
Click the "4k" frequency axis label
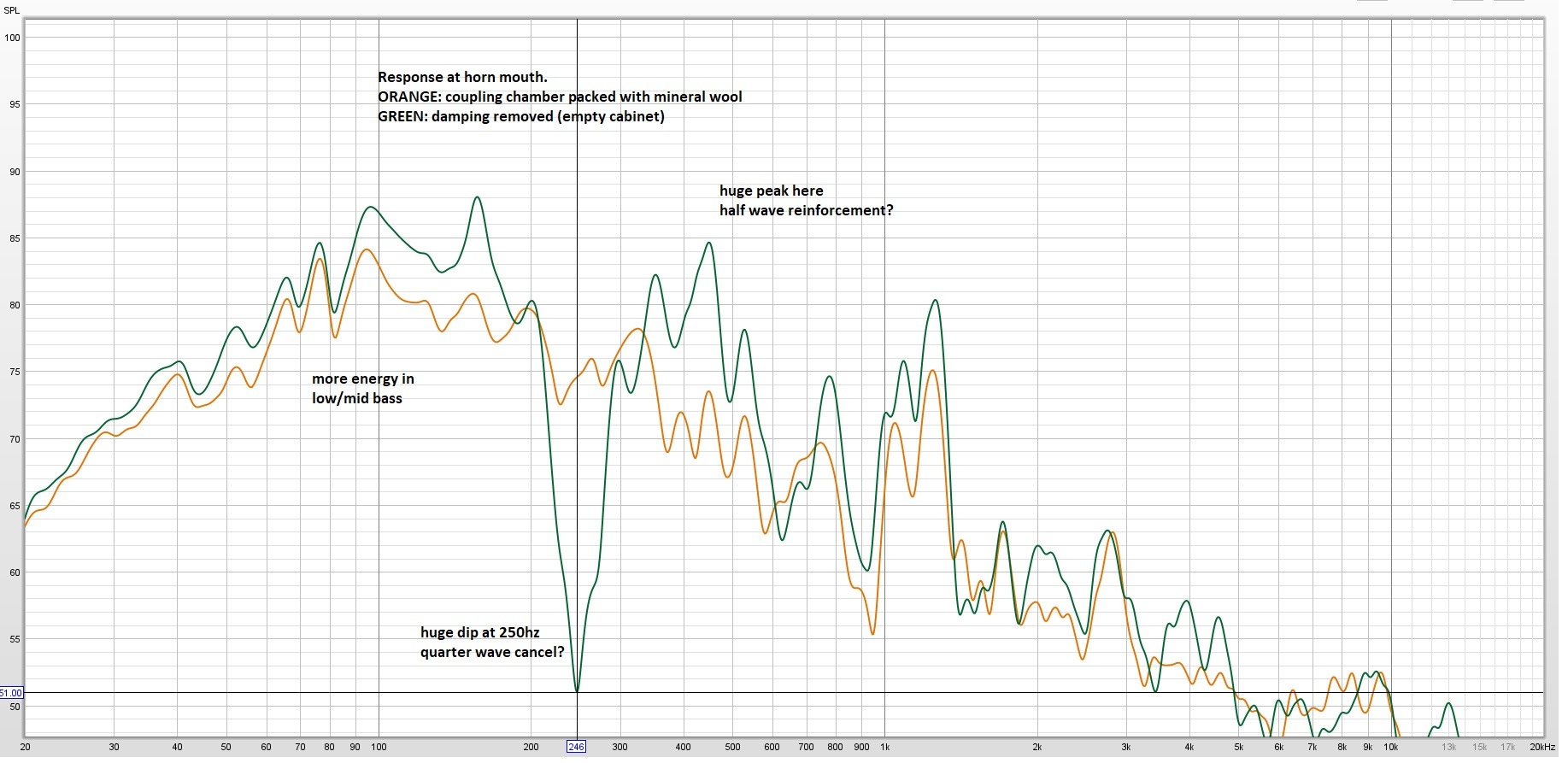[x=1189, y=747]
